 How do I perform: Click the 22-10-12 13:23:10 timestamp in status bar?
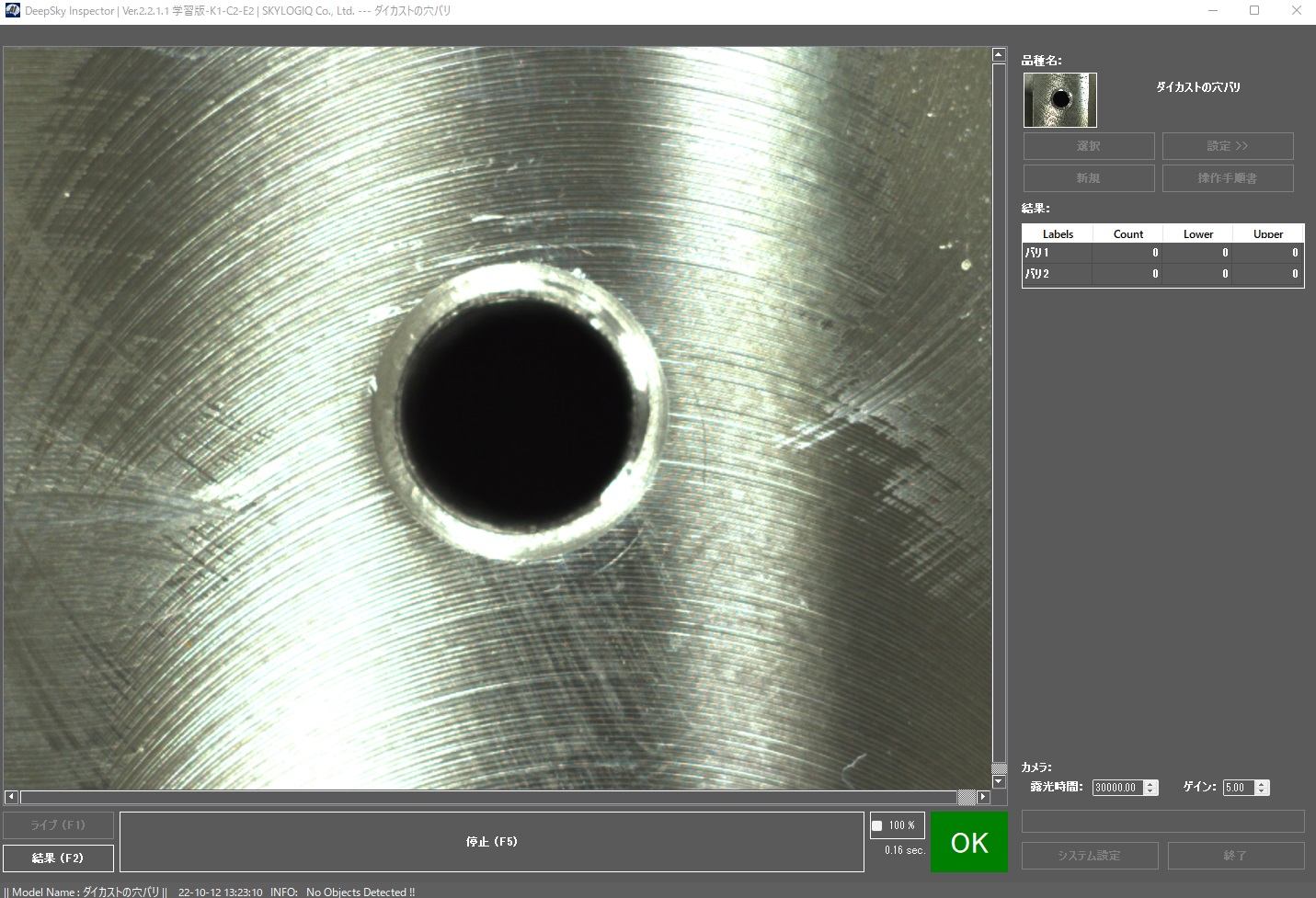[221, 892]
